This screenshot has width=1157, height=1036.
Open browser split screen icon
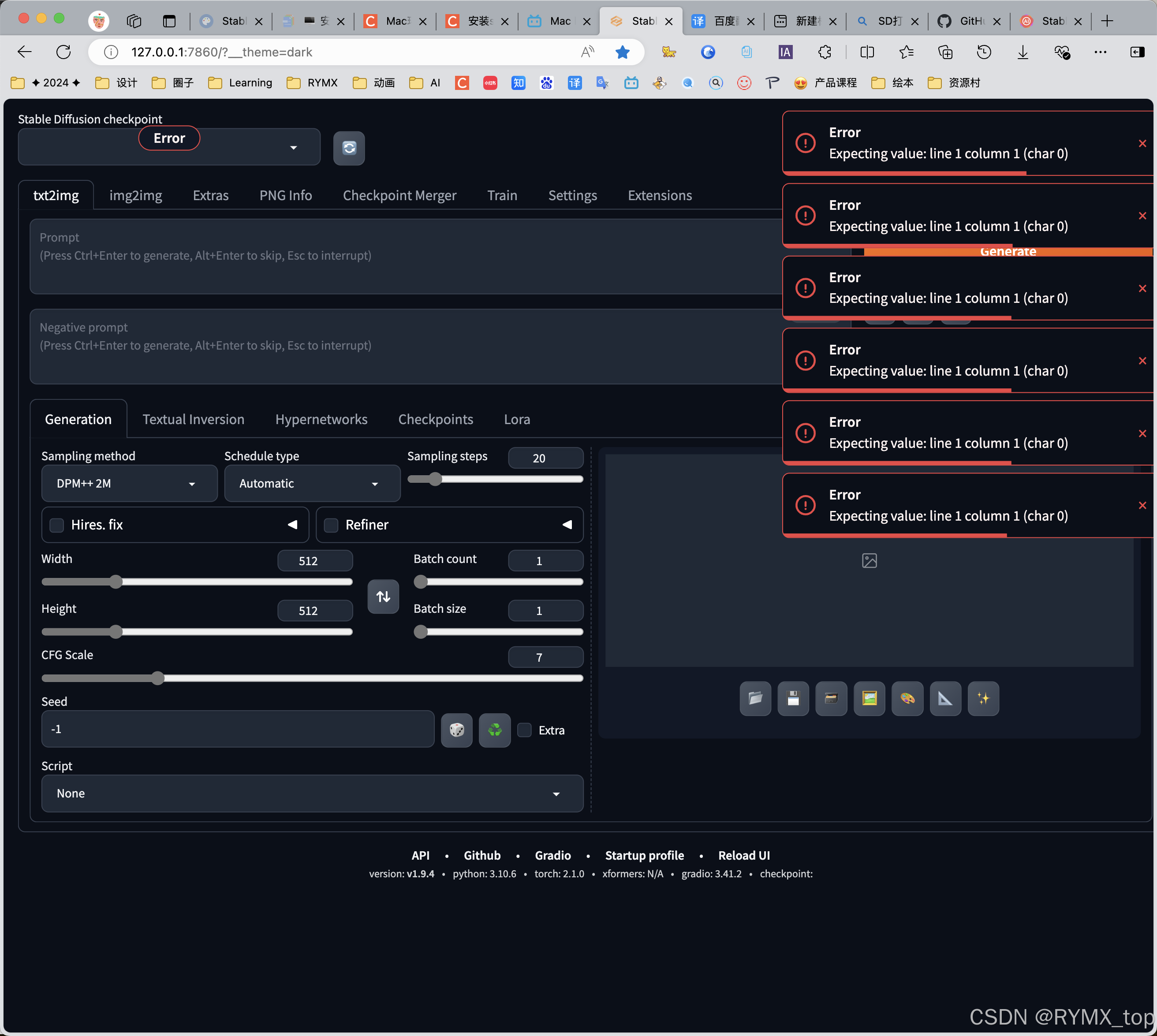coord(867,52)
